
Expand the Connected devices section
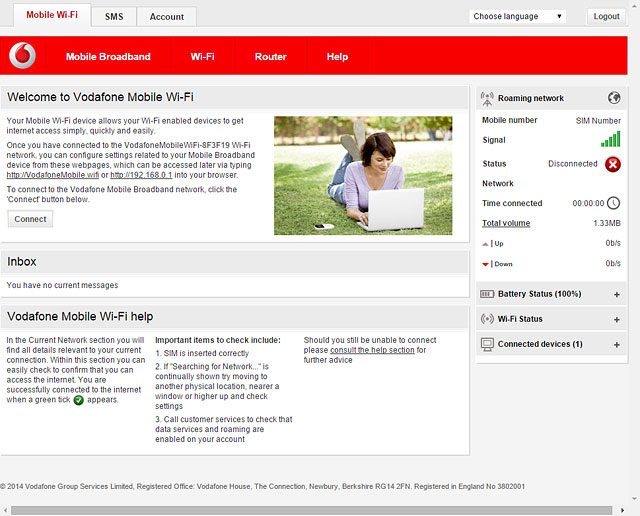pyautogui.click(x=616, y=344)
